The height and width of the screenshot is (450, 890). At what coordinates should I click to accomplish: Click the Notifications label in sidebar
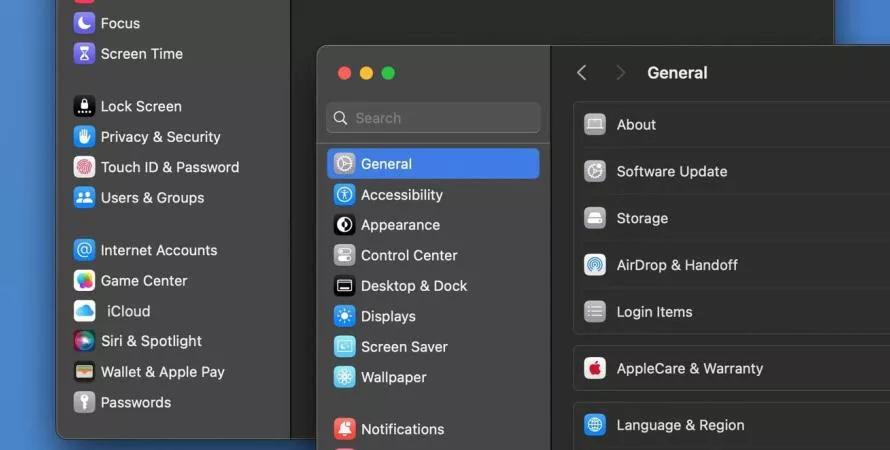pyautogui.click(x=402, y=429)
